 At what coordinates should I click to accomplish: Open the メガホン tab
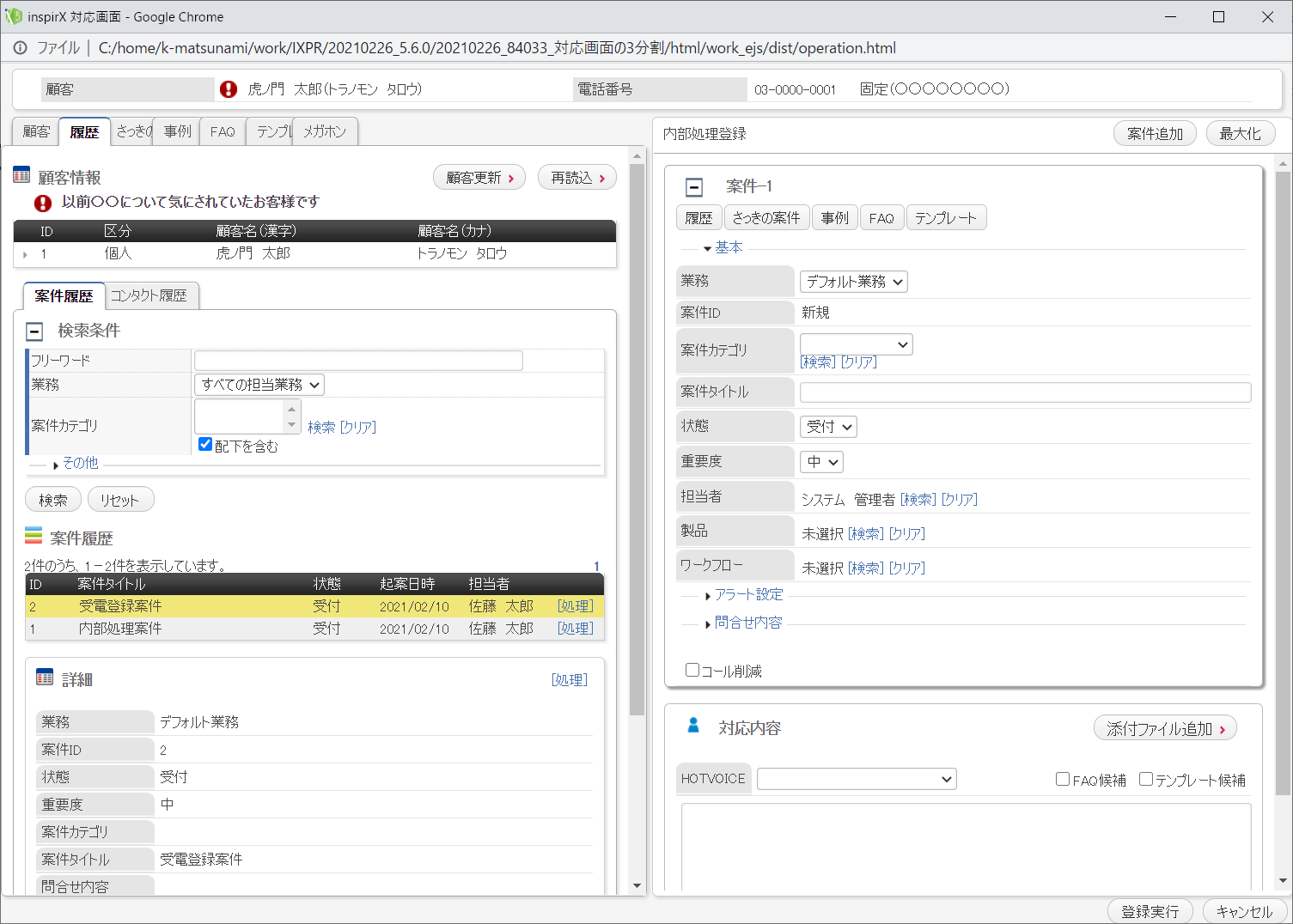pos(325,131)
